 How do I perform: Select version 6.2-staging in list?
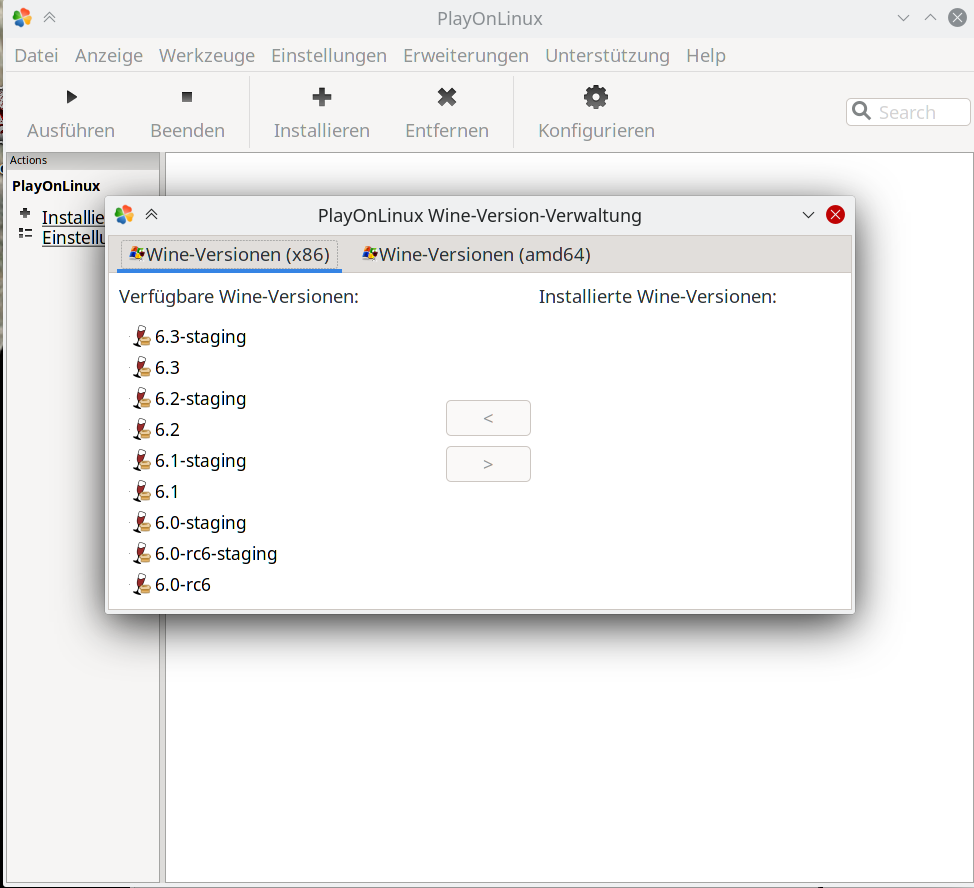click(200, 399)
